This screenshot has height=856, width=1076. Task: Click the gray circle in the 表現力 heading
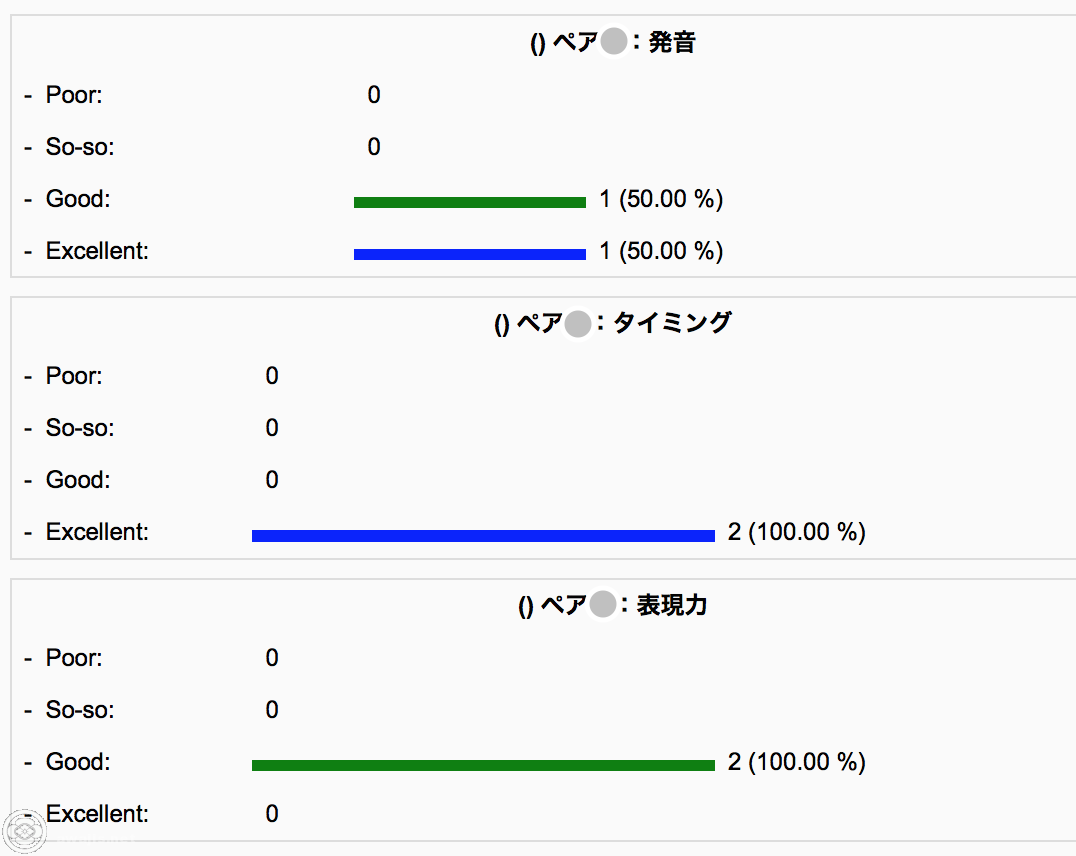click(x=603, y=605)
